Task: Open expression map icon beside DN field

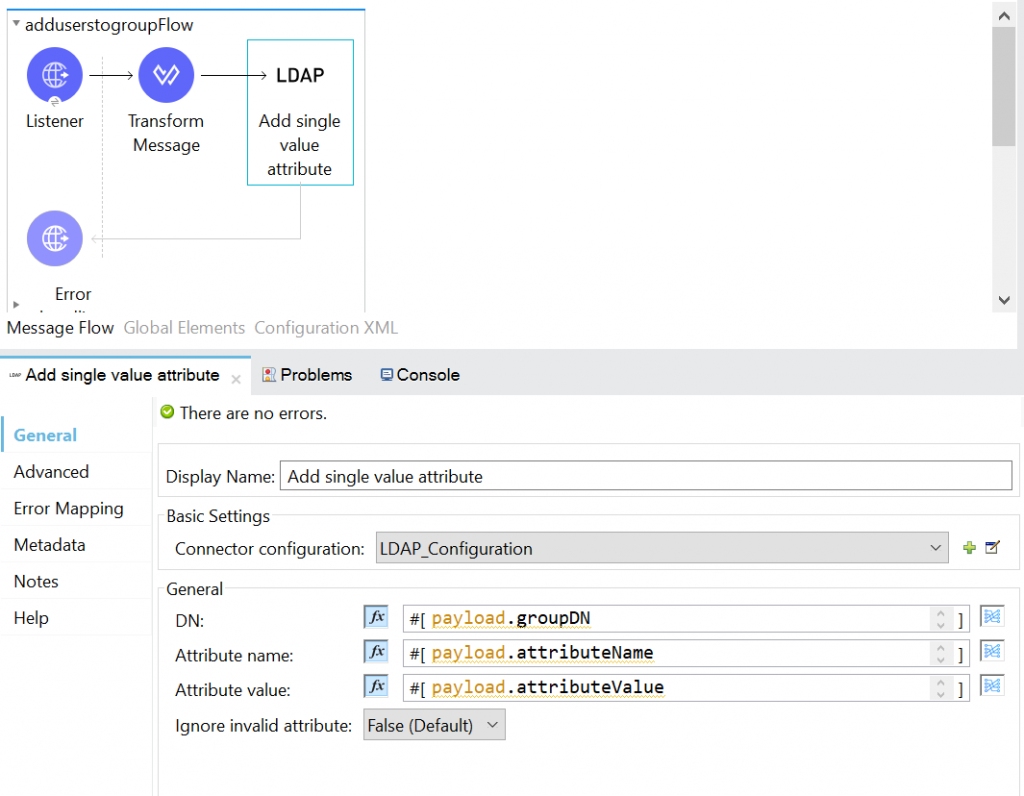Action: pyautogui.click(x=992, y=617)
